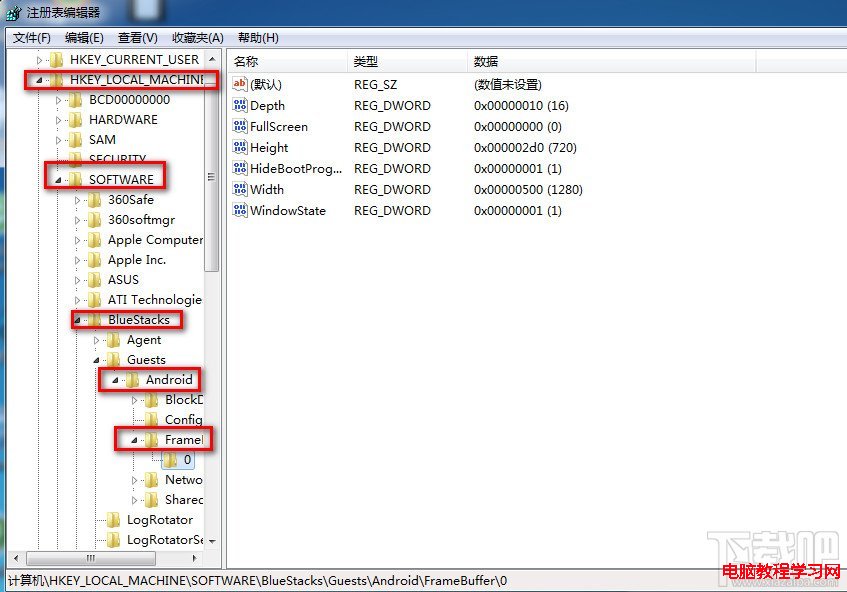Click REG_SZ type of the default value
The height and width of the screenshot is (592, 847).
coord(375,84)
